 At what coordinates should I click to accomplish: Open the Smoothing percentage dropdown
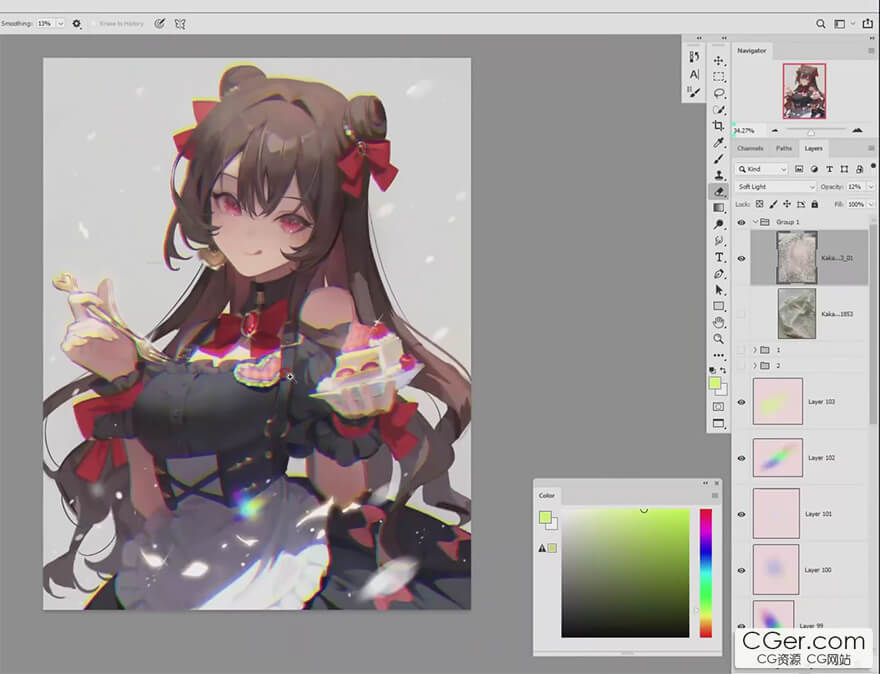click(60, 24)
